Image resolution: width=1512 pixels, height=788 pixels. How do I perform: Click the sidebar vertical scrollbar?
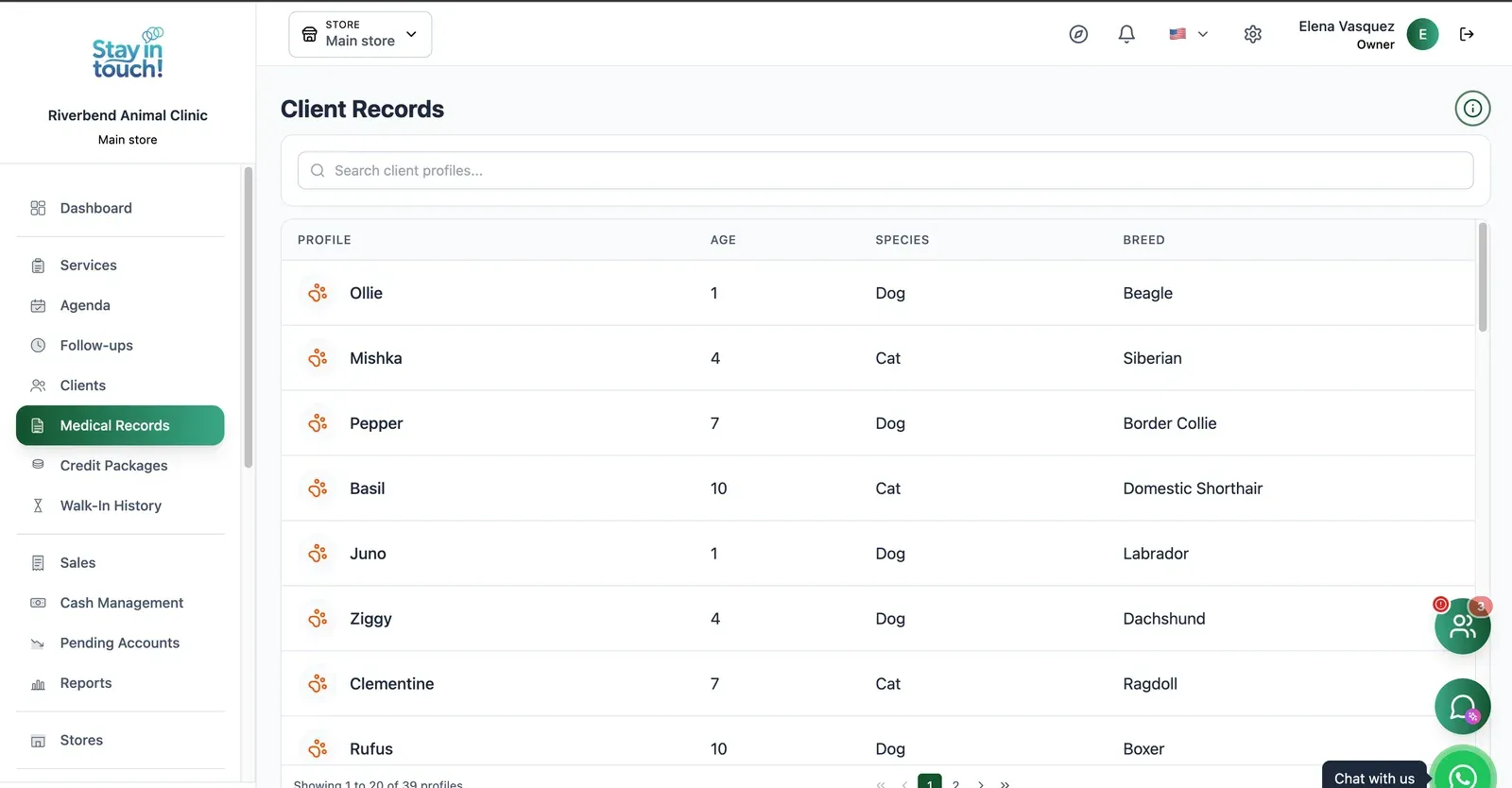pos(249,317)
